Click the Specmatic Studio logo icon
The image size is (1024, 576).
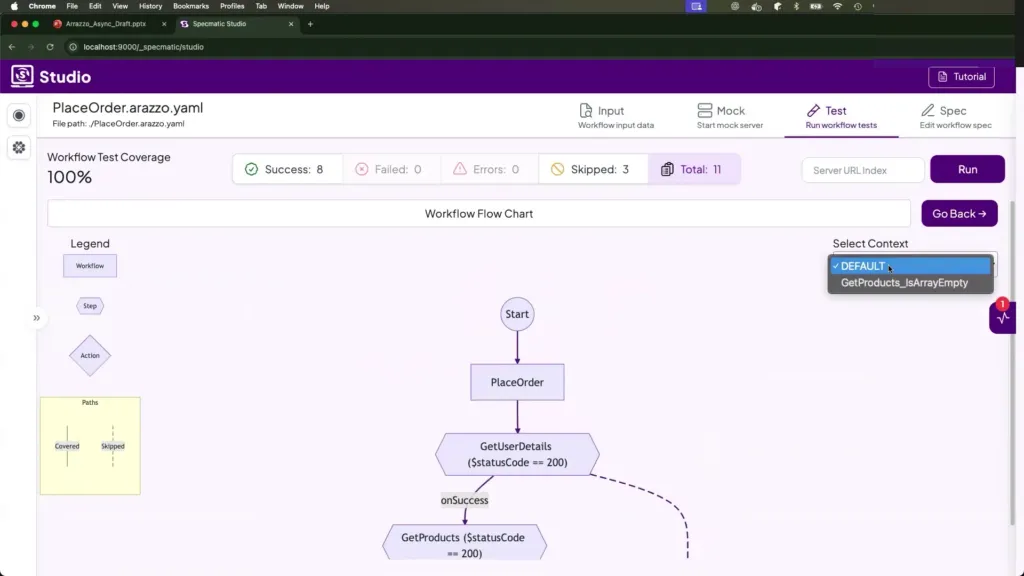22,76
